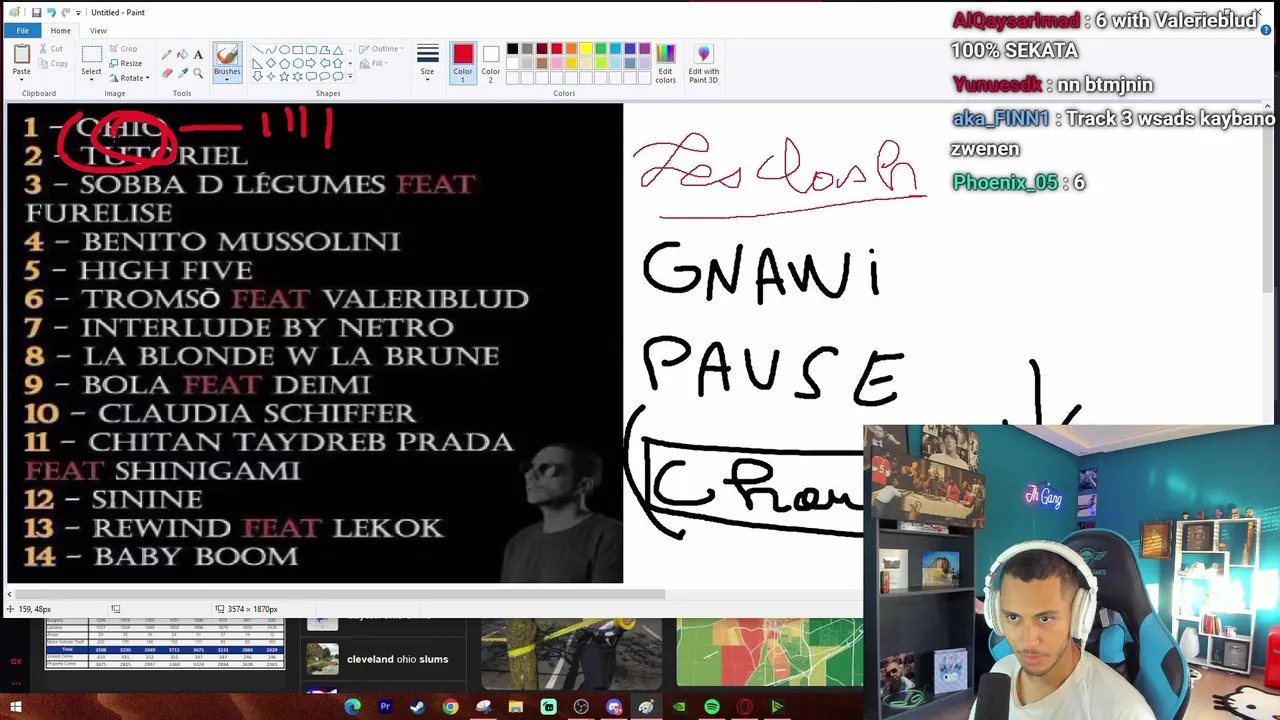Screen dimensions: 1280x720
Task: Choose the Right arrow shape
Action: [310, 63]
